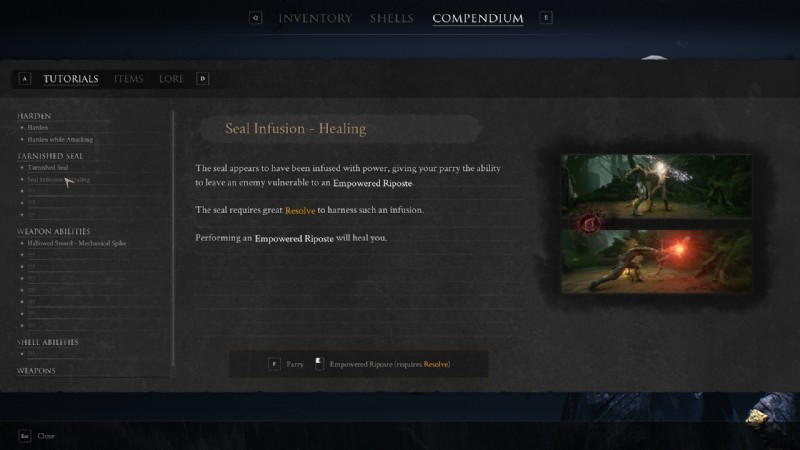The height and width of the screenshot is (450, 800).
Task: Click the F key Parry prompt icon
Action: [x=274, y=364]
